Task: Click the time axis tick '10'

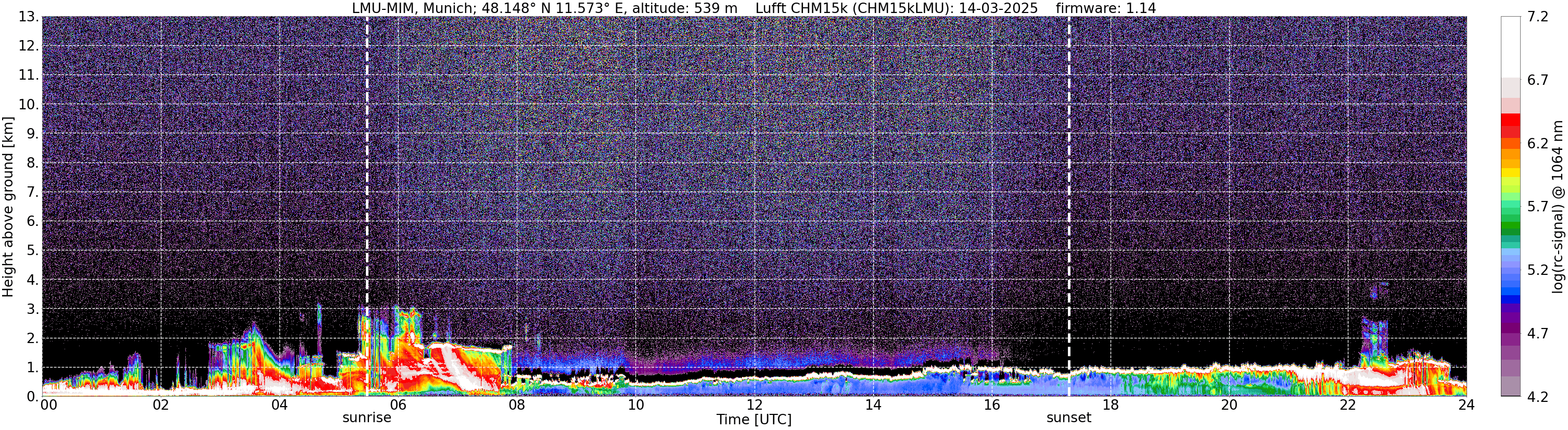Action: tap(635, 404)
